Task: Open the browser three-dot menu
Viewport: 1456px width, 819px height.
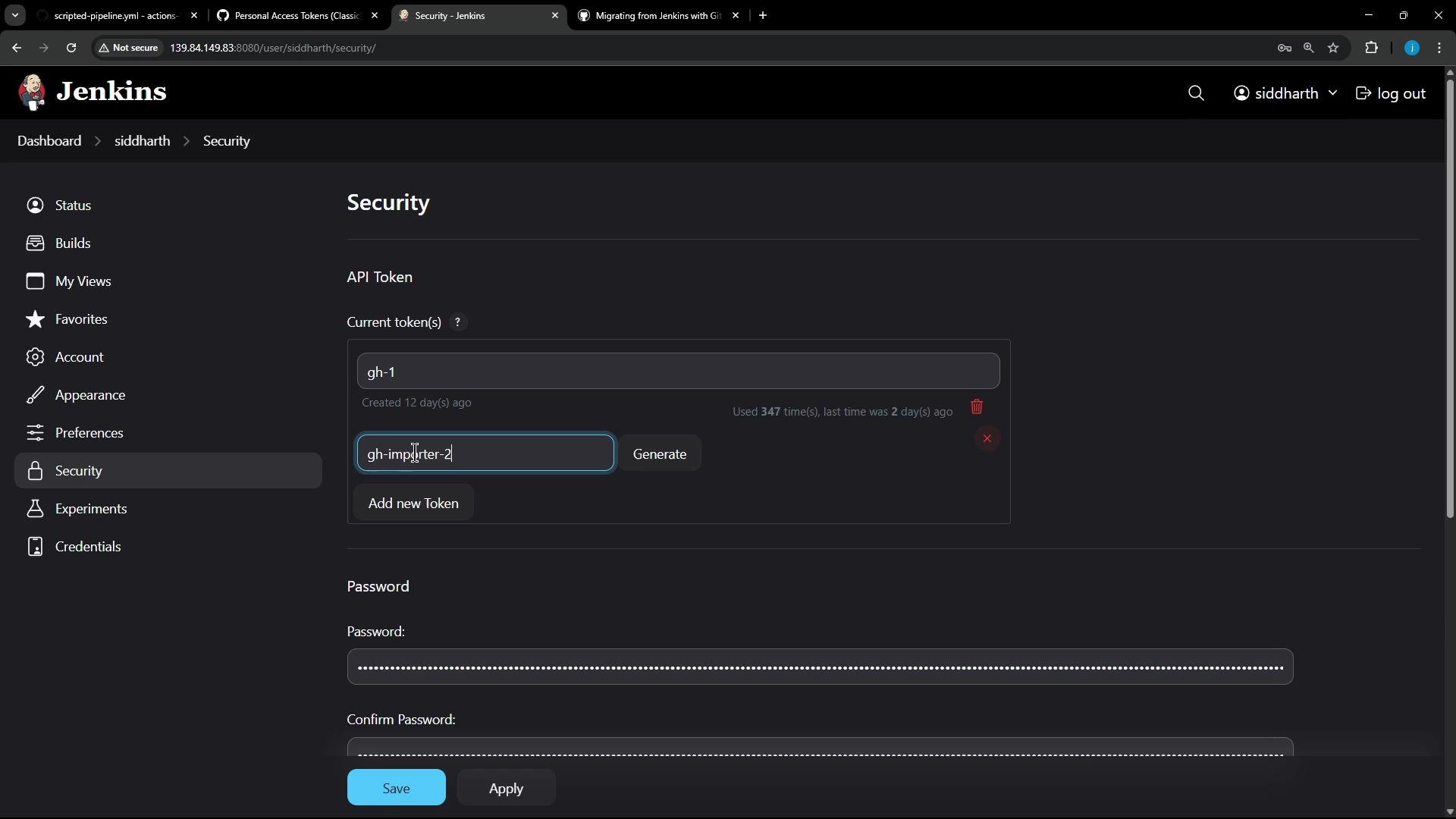Action: tap(1439, 48)
